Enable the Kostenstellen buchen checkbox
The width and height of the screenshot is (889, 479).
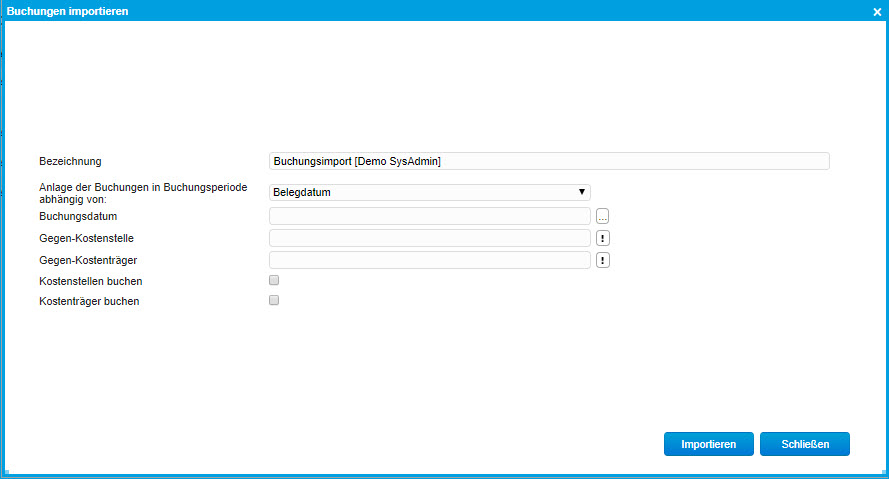pyautogui.click(x=274, y=281)
